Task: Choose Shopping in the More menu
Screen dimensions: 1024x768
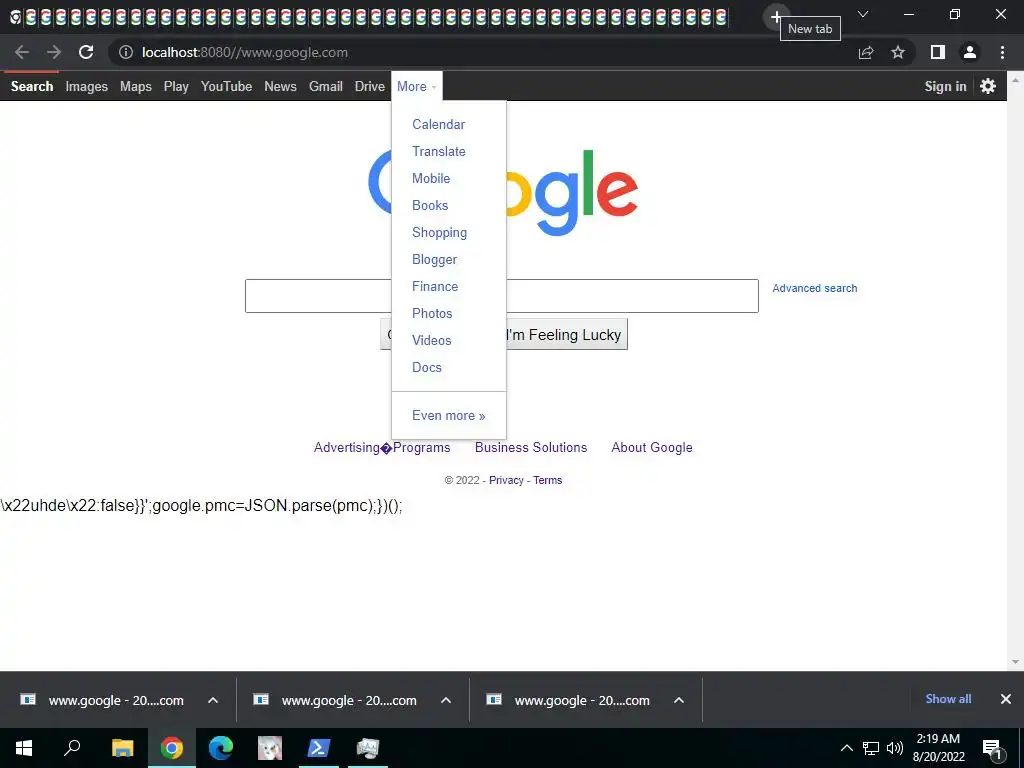Action: coord(440,232)
